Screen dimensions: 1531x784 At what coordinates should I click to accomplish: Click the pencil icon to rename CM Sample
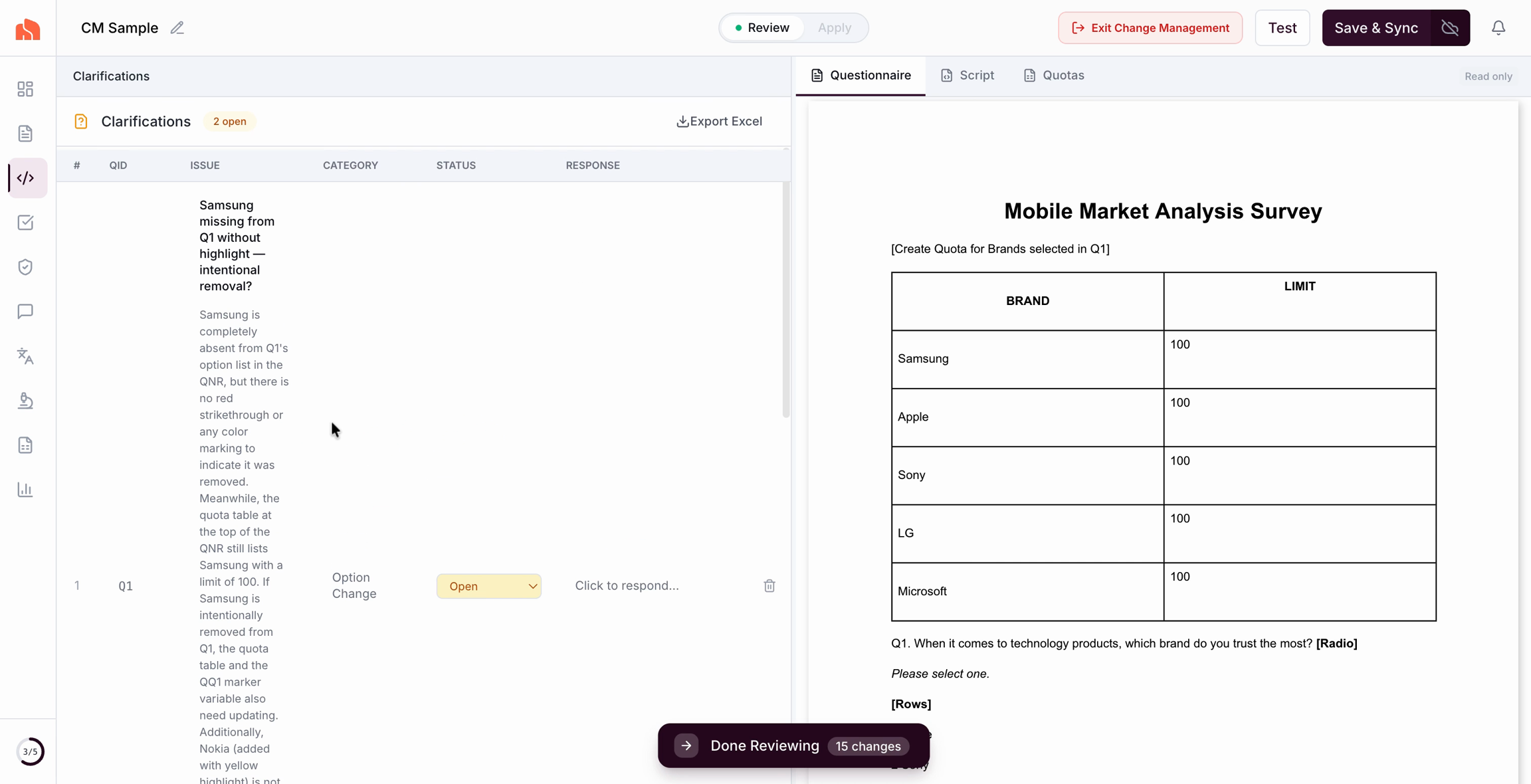point(177,28)
